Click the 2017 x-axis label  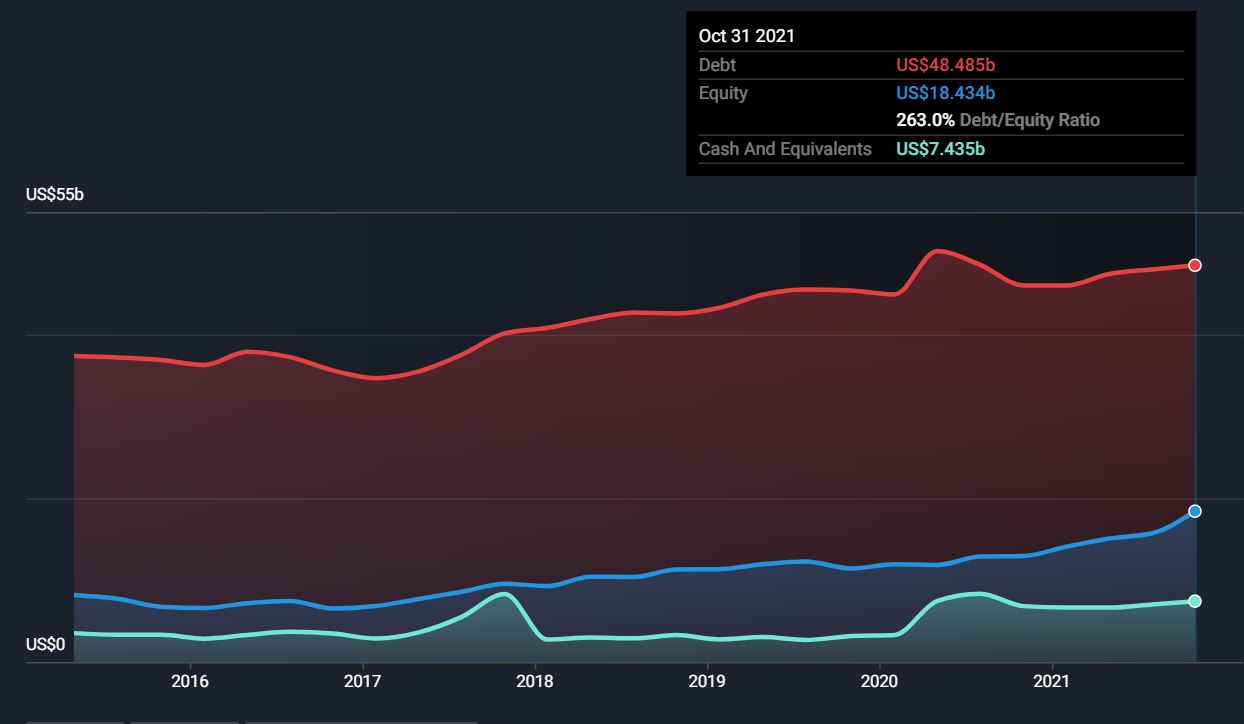coord(362,681)
